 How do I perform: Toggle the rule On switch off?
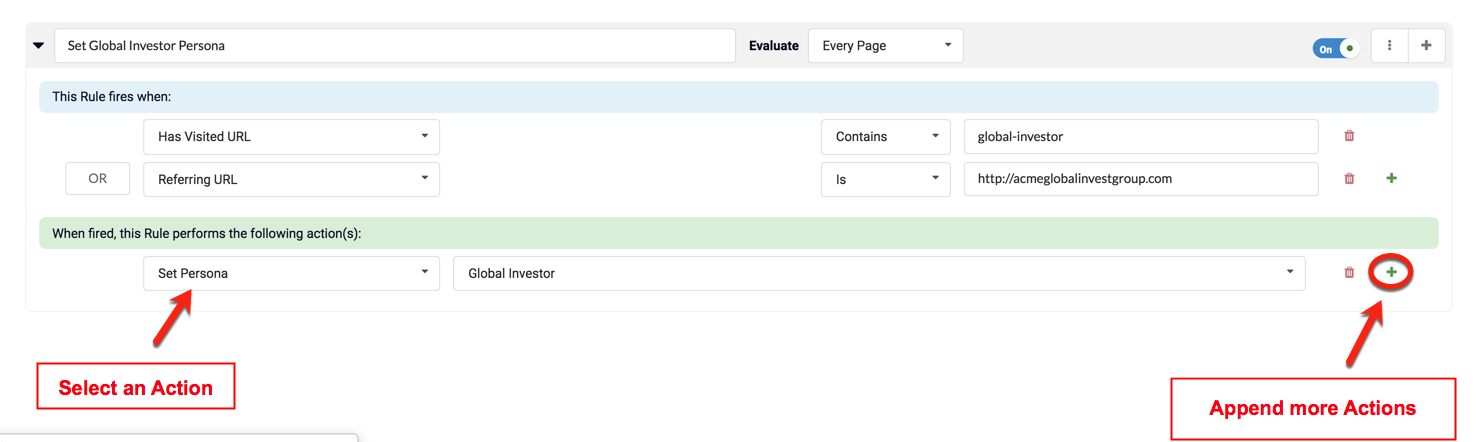[x=1336, y=47]
